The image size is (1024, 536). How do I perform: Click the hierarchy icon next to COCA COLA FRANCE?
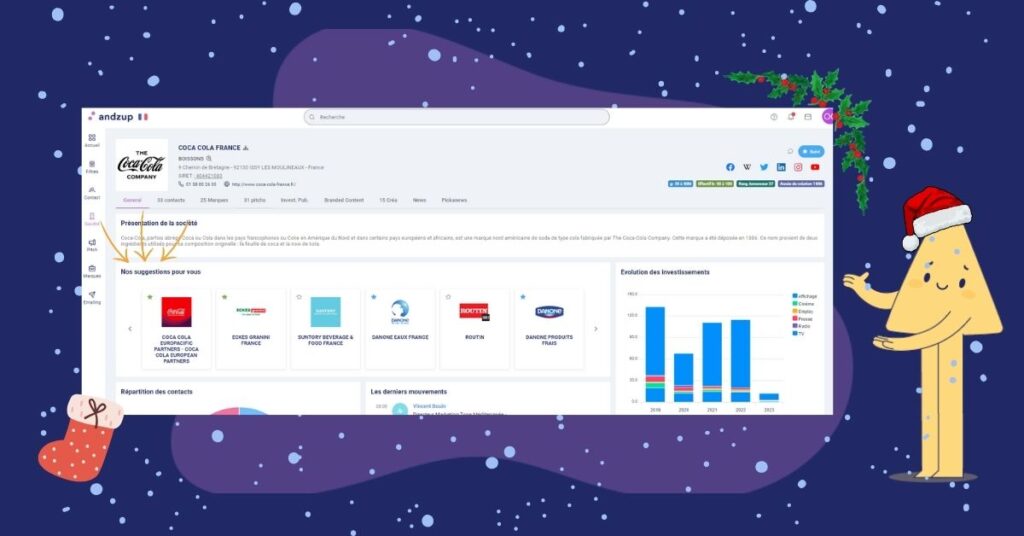[x=246, y=148]
